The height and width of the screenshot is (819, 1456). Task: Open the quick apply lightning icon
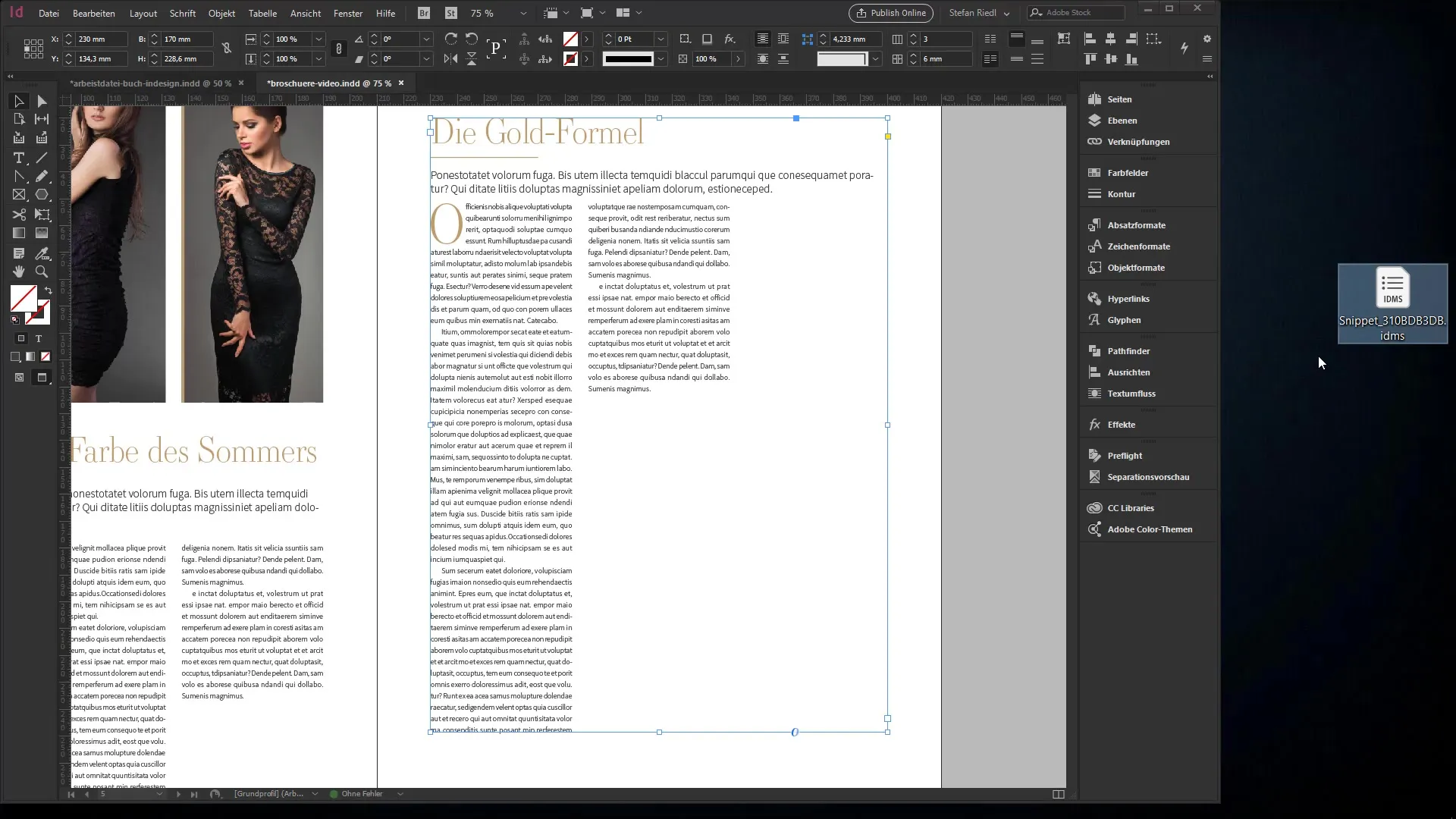pyautogui.click(x=1185, y=48)
